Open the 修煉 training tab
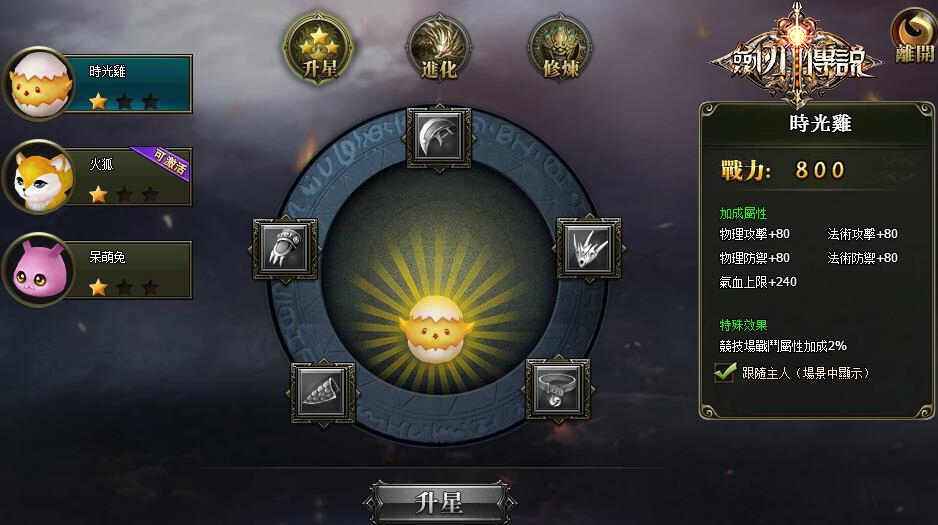 (x=560, y=48)
